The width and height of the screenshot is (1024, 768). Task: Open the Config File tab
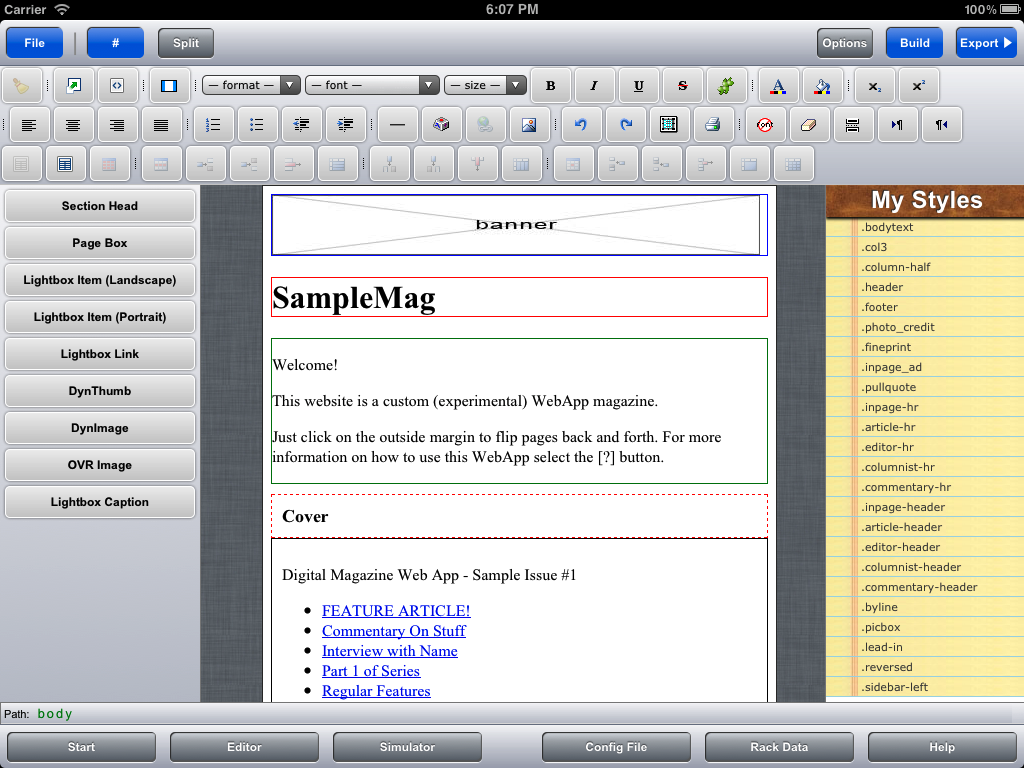pos(616,747)
